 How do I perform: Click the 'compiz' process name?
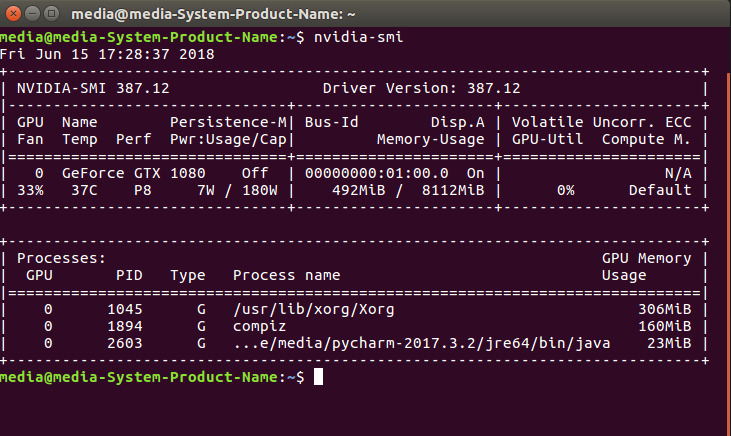260,326
